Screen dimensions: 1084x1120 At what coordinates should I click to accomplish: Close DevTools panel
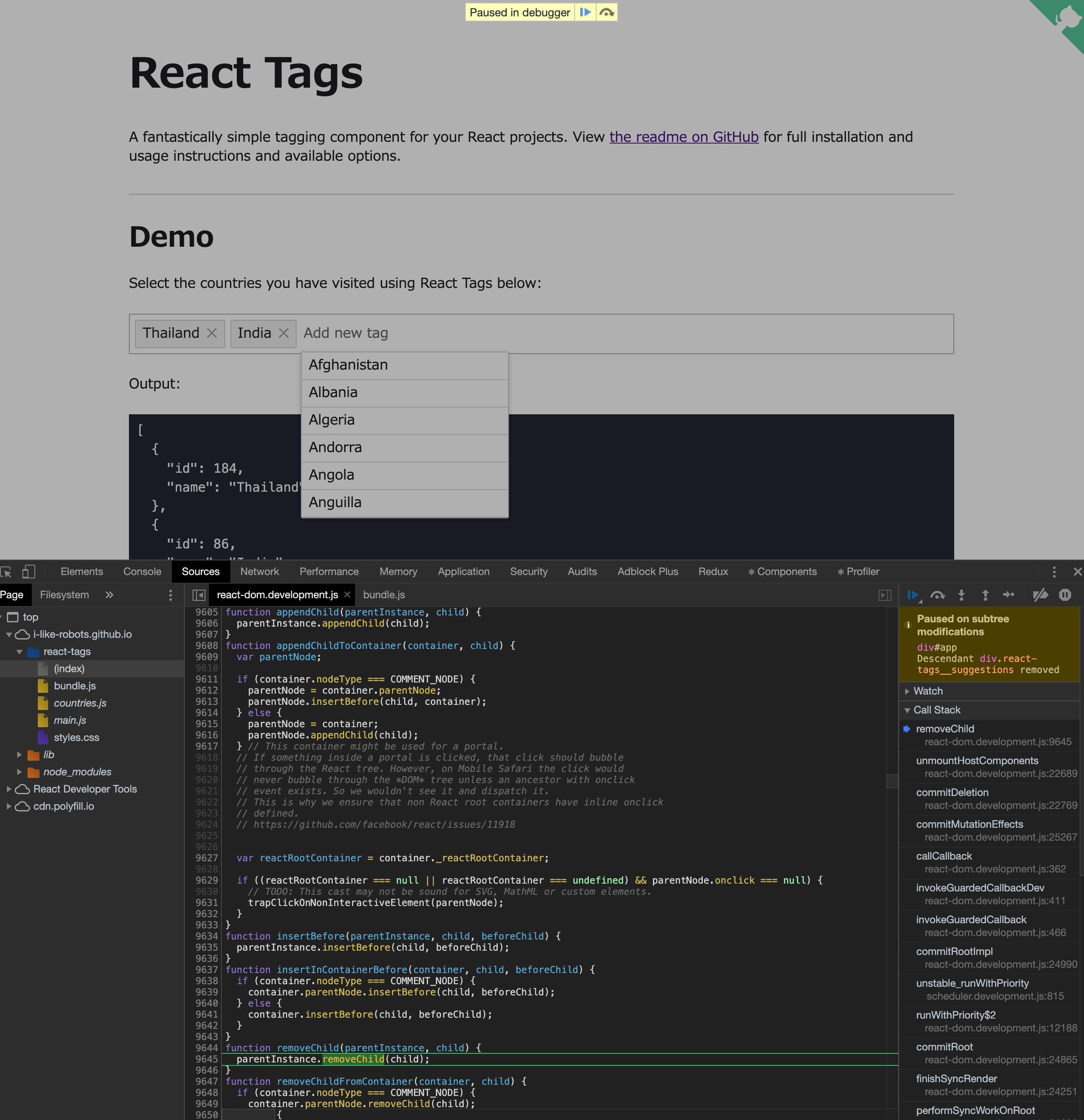click(1077, 572)
